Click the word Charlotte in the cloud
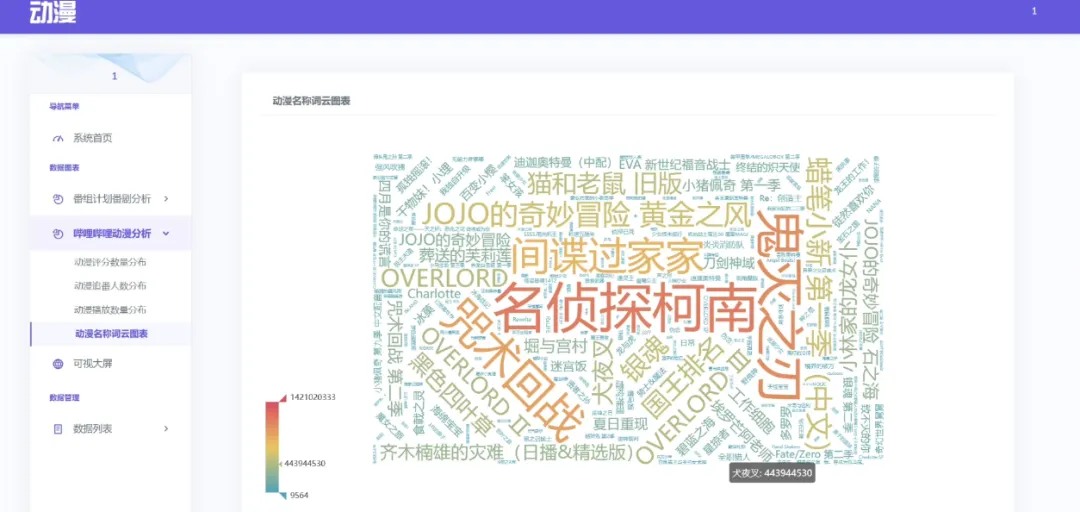This screenshot has width=1080, height=512. (434, 293)
